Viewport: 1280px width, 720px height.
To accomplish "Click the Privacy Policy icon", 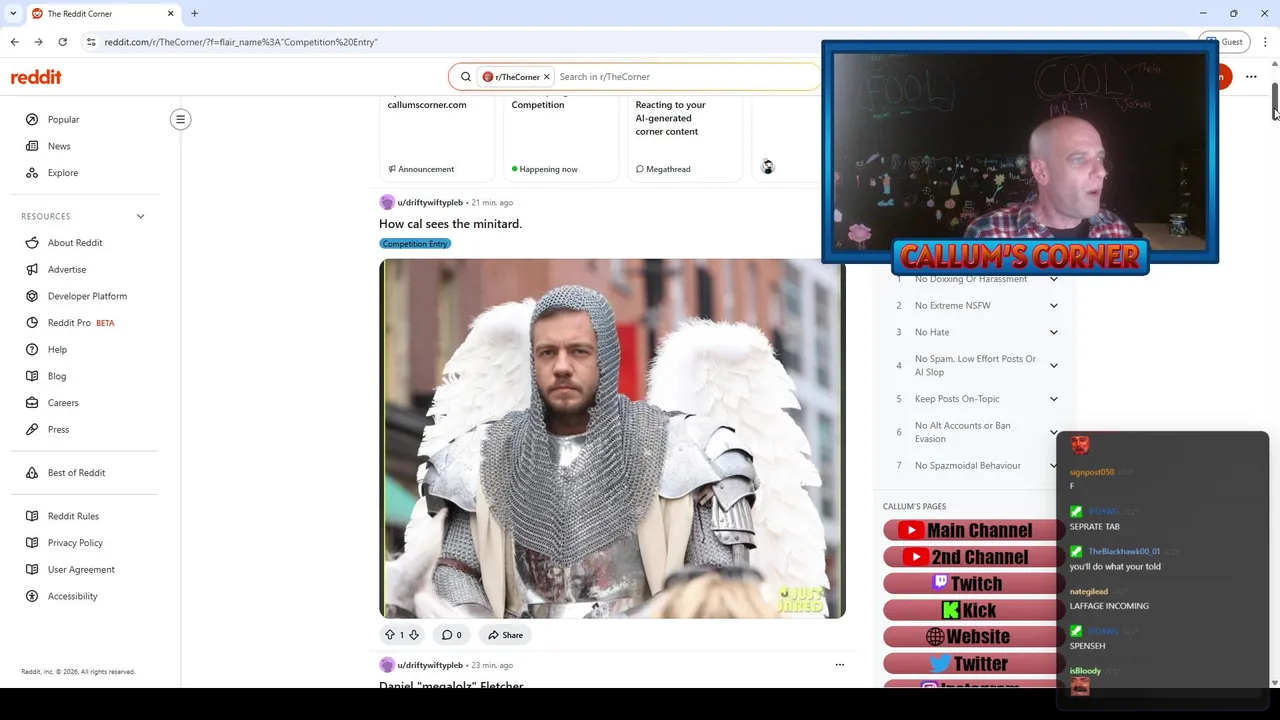I will coord(32,543).
